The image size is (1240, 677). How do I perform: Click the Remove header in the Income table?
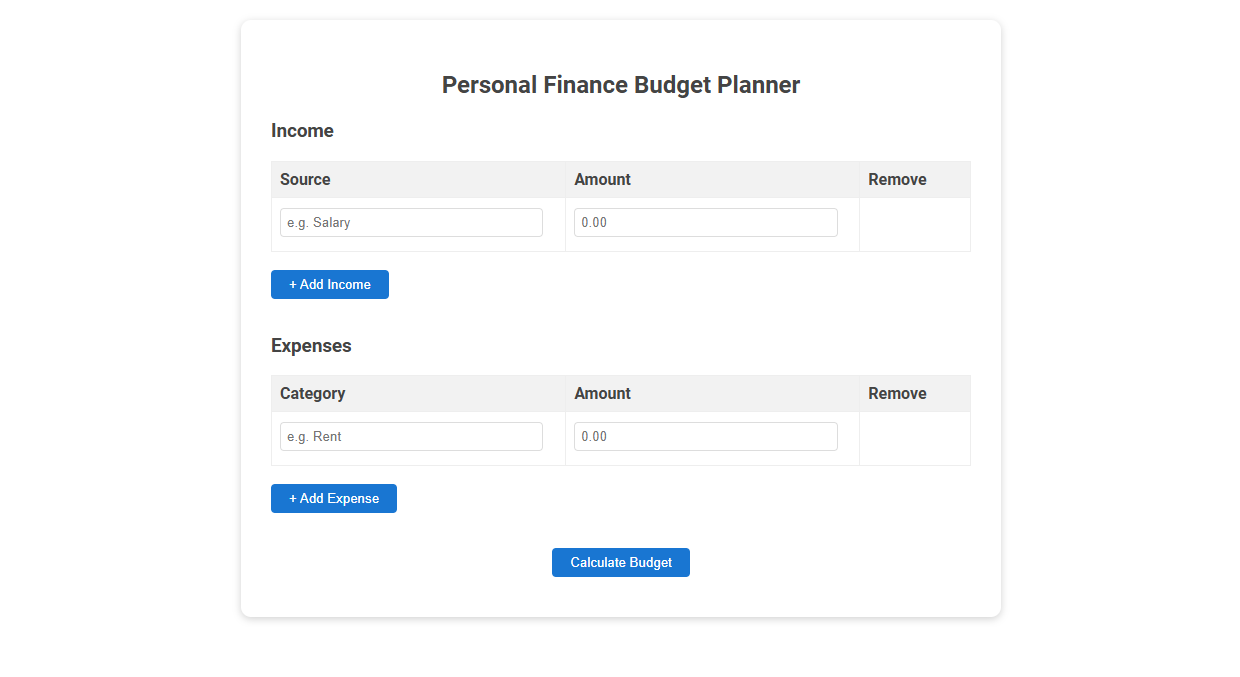897,179
